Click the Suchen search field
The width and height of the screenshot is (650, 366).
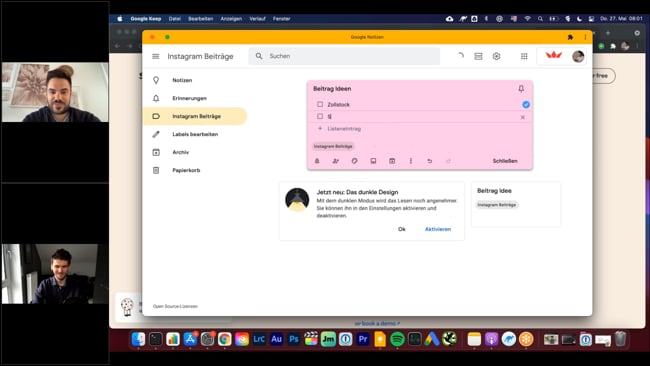[344, 56]
